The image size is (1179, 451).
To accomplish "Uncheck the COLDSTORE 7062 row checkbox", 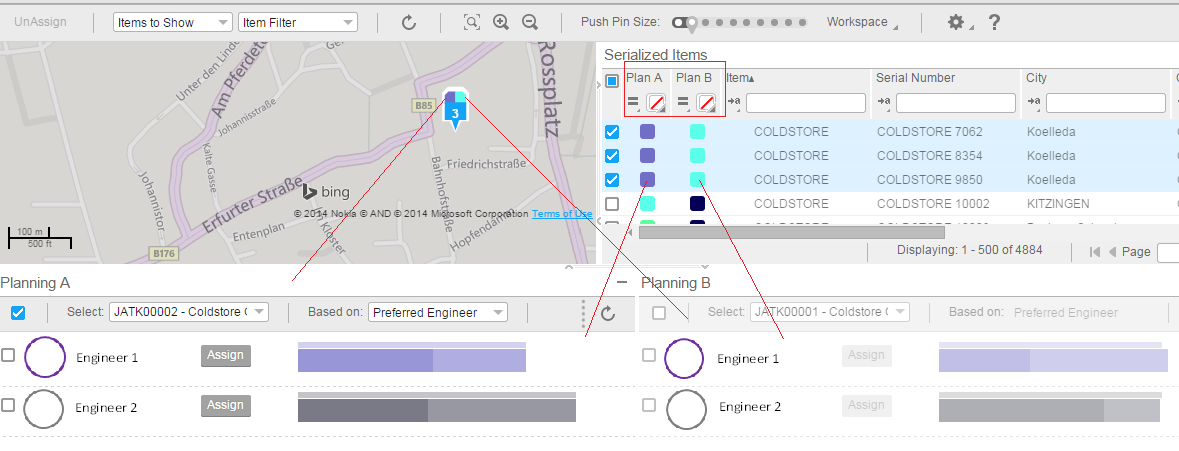I will tap(612, 132).
